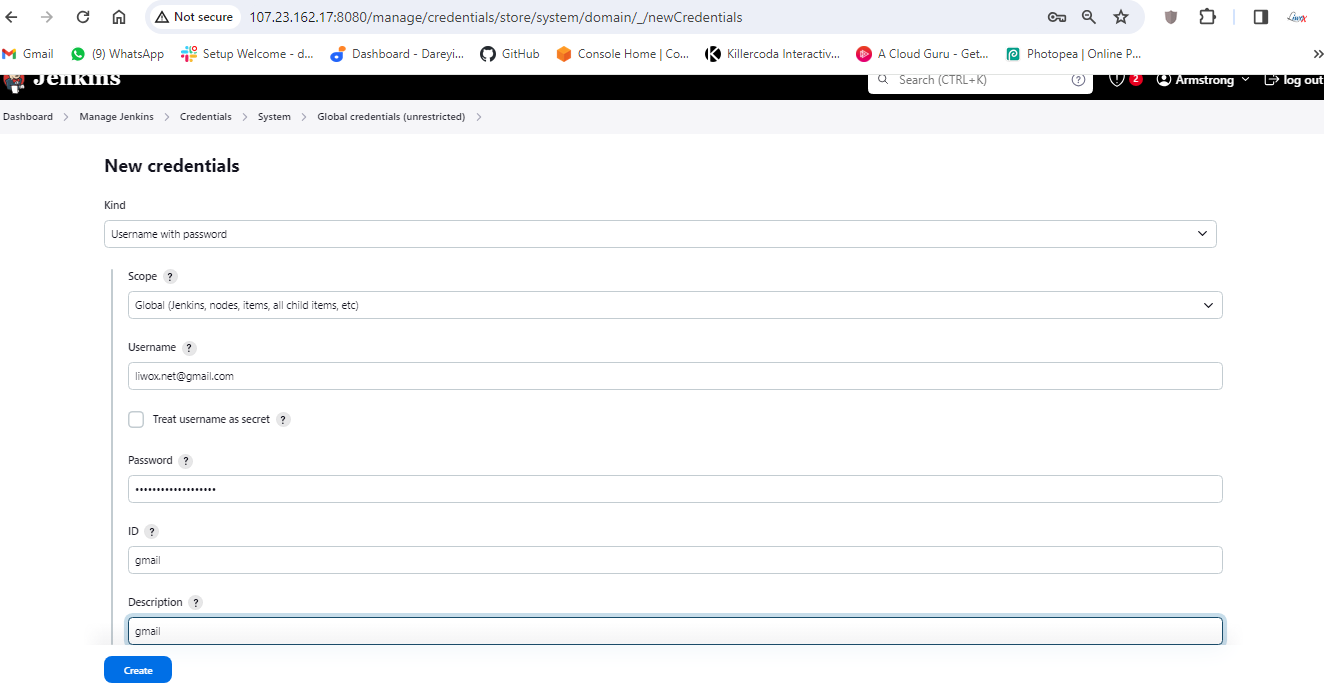Open the Kind dropdown
This screenshot has height=688, width=1324.
tap(660, 234)
